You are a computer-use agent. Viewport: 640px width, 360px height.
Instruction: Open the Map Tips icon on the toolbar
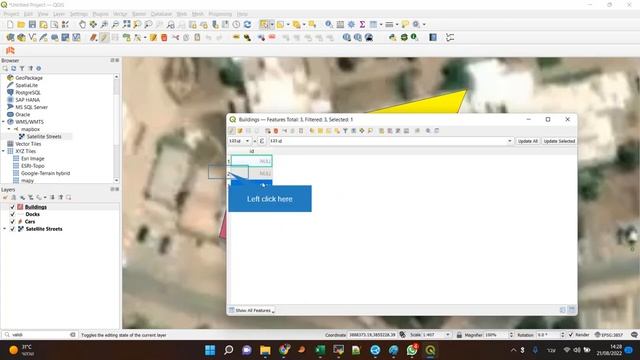point(405,25)
